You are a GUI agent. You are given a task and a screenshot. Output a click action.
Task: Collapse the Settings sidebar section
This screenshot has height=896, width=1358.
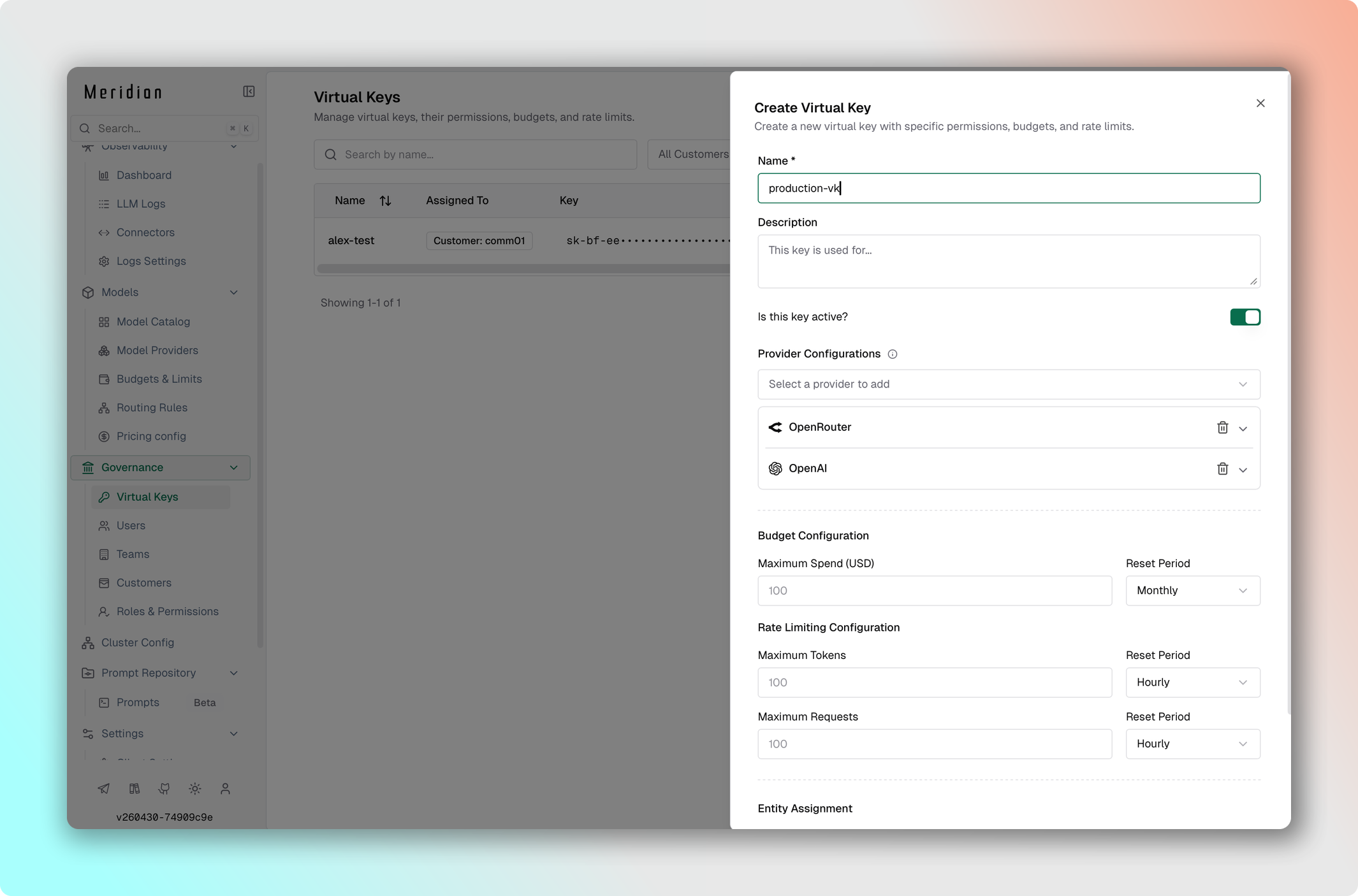tap(234, 734)
